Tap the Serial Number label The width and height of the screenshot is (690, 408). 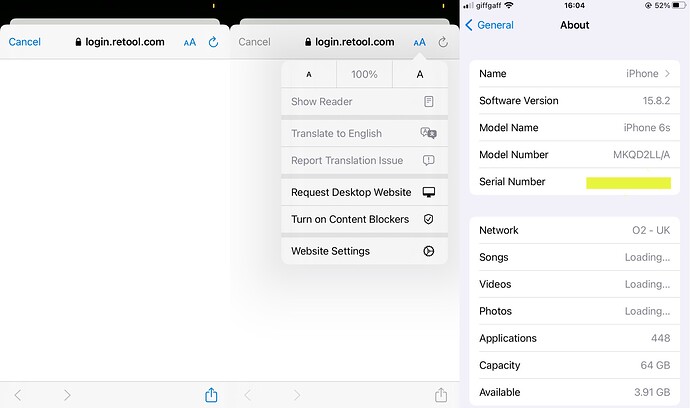pos(512,181)
